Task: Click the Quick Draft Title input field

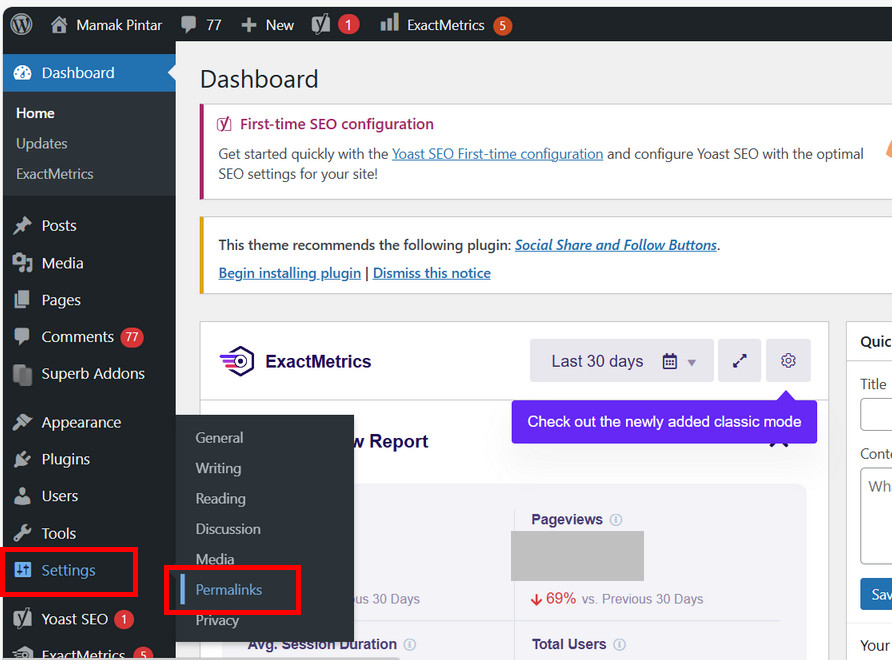Action: click(x=876, y=414)
